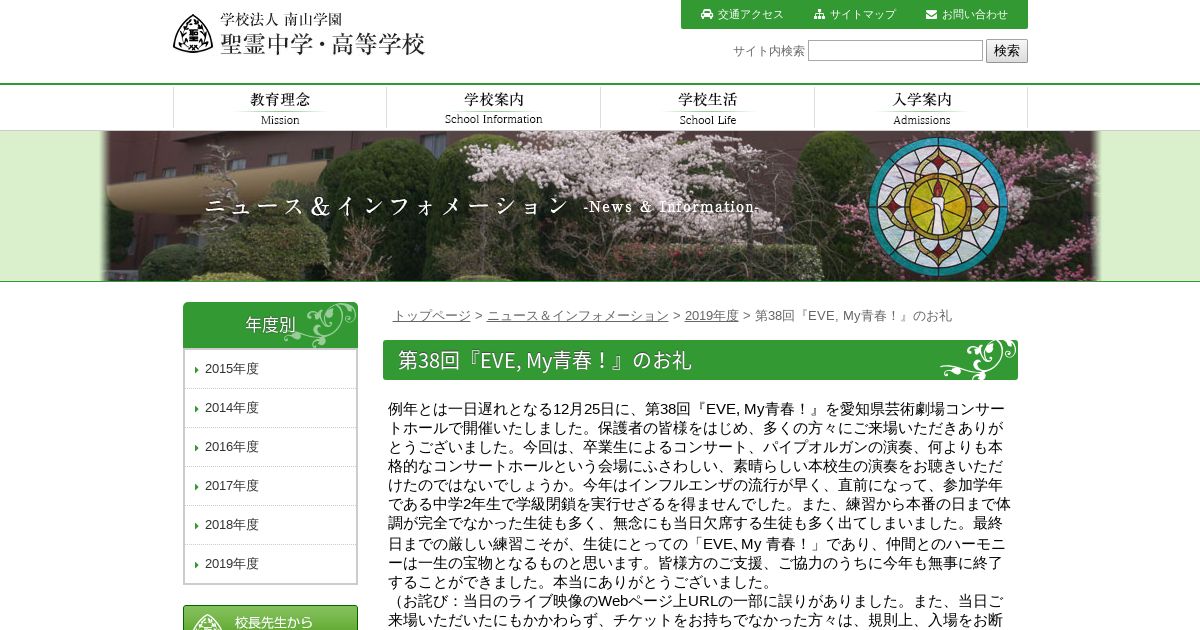The width and height of the screenshot is (1200, 630).
Task: Click the school emblem logo
Action: click(193, 34)
